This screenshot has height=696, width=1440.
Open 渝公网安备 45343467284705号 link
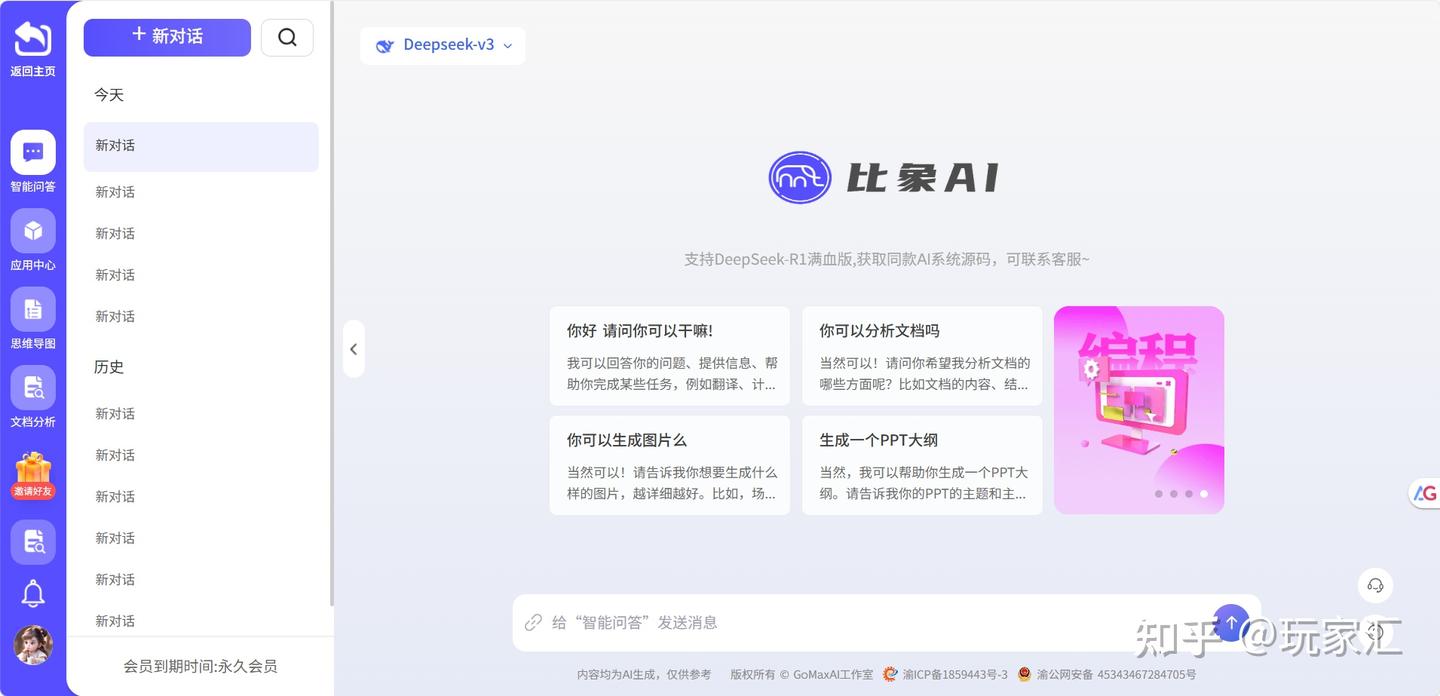pyautogui.click(x=1116, y=675)
